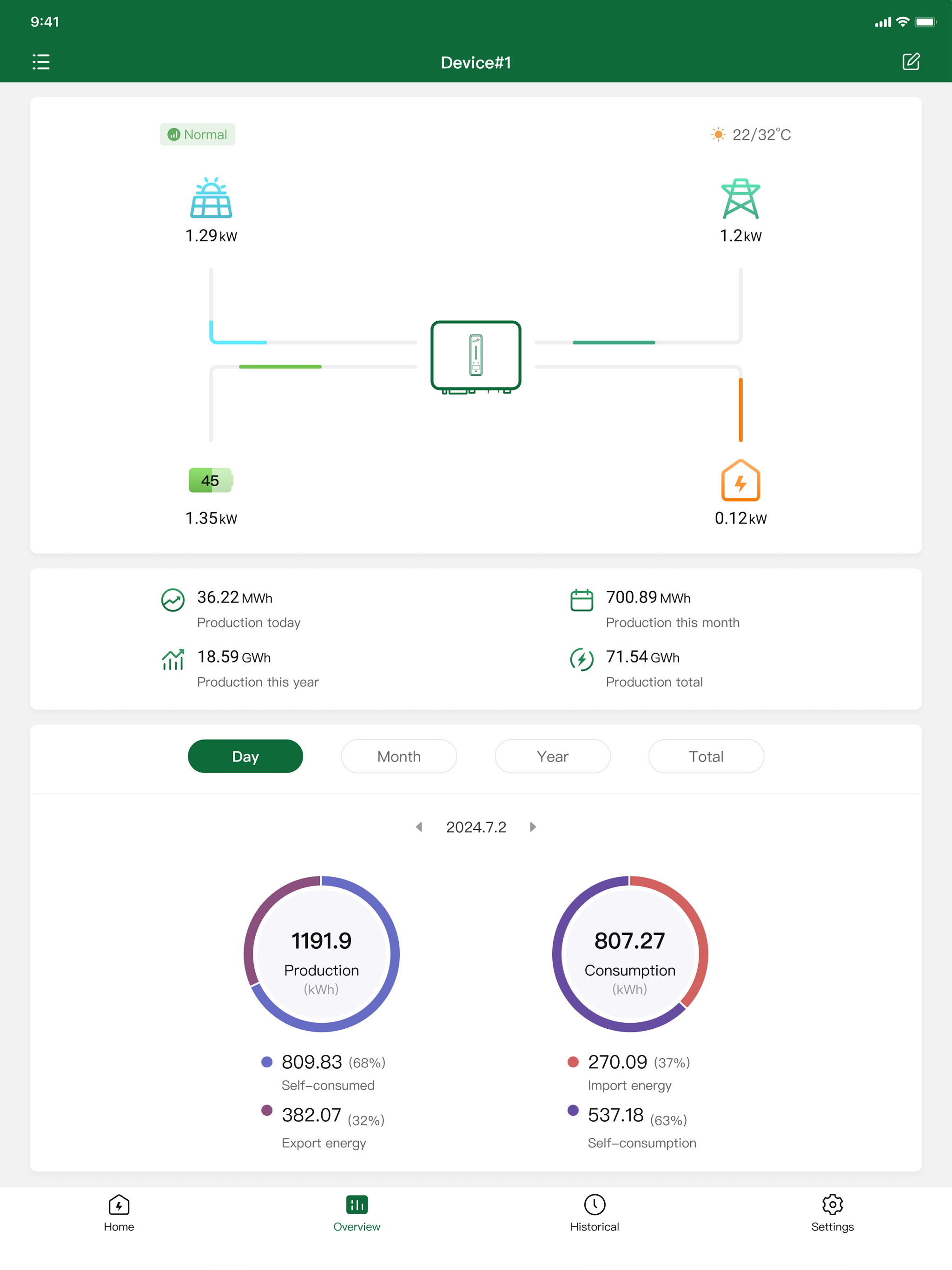Viewport: 952px width, 1270px height.
Task: Select the Day tab
Action: tap(245, 756)
